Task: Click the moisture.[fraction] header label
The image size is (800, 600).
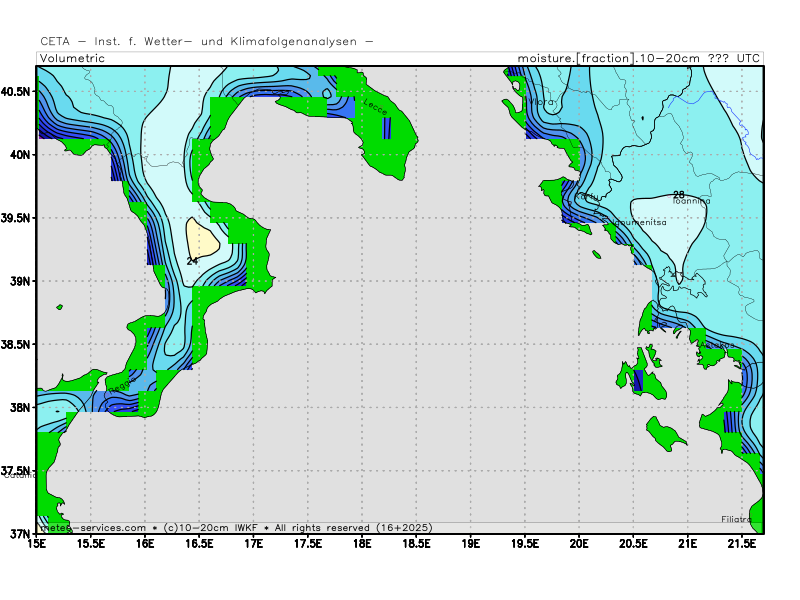Action: pyautogui.click(x=574, y=58)
